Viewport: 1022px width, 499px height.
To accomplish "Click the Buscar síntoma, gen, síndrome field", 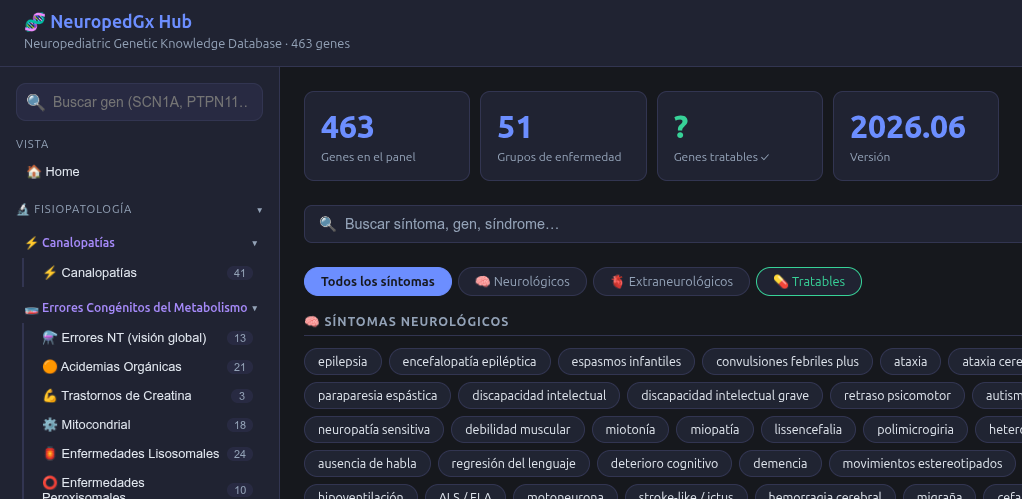I will pos(663,224).
